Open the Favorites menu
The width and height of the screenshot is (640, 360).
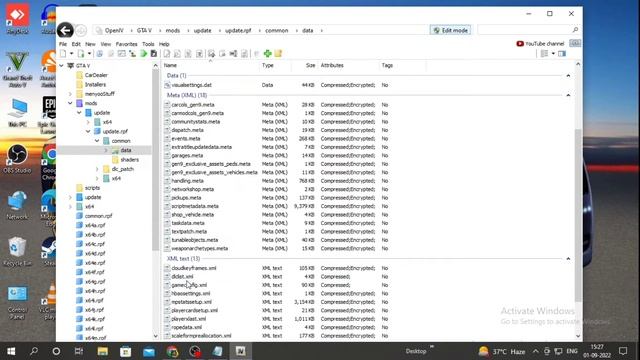(x=127, y=44)
